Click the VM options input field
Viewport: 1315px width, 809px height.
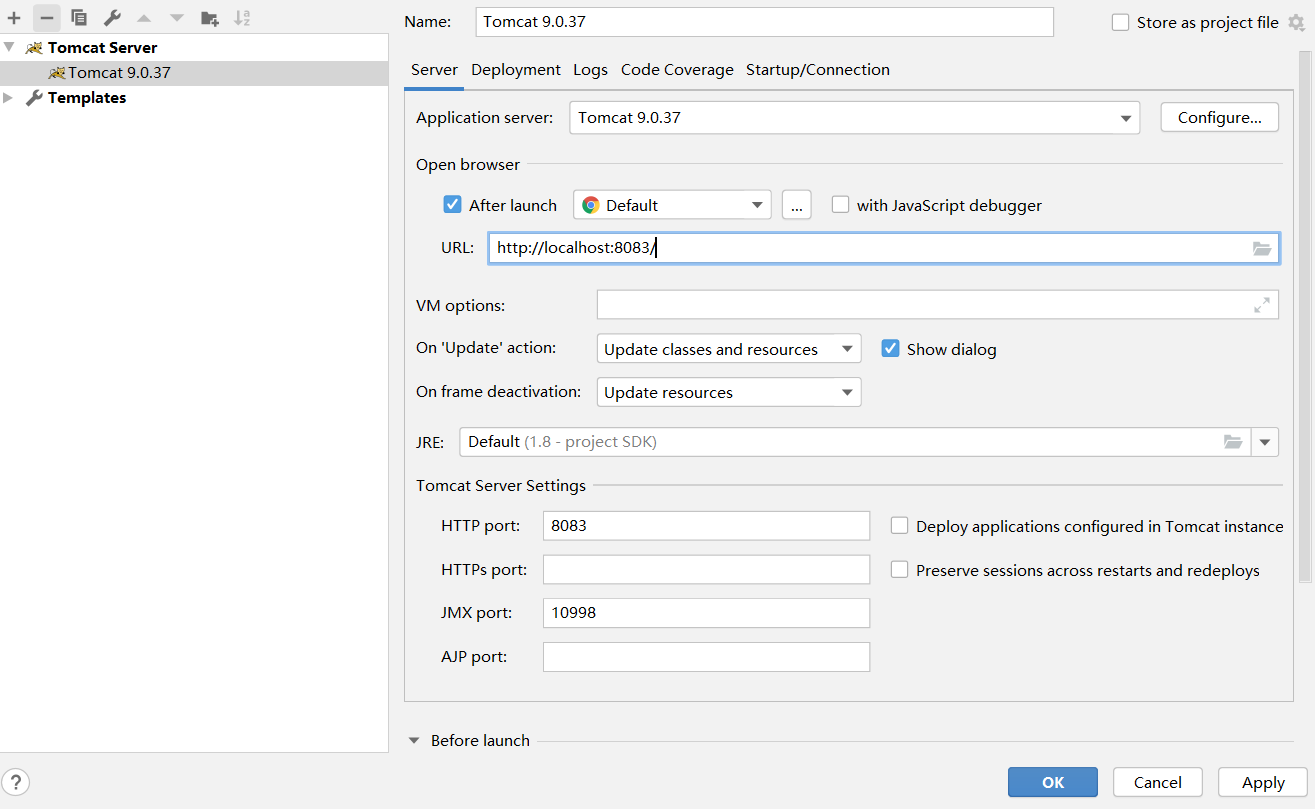coord(937,305)
